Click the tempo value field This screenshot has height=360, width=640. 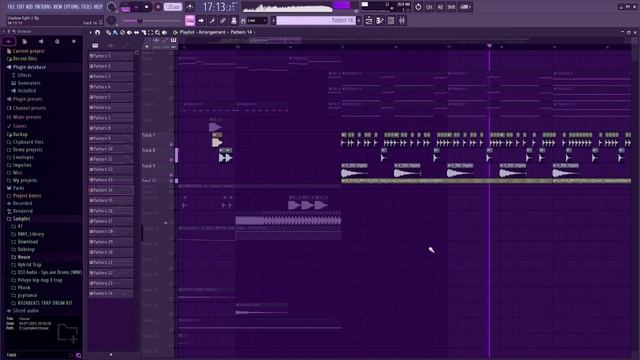[173, 7]
